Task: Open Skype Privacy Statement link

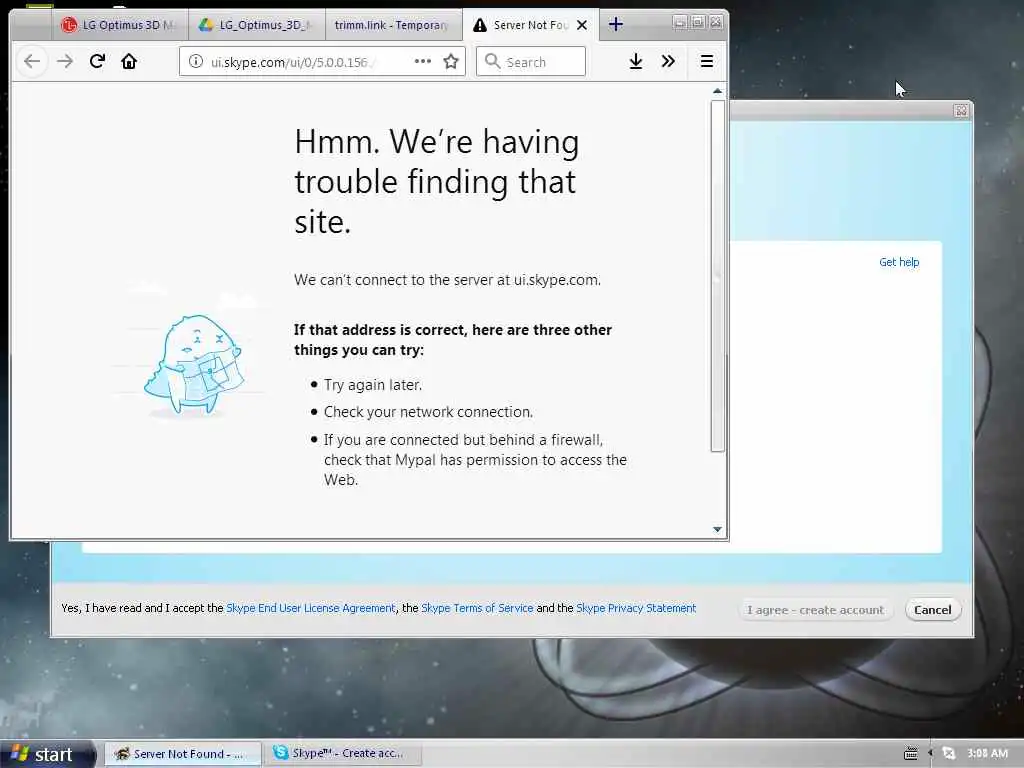Action: (x=636, y=608)
